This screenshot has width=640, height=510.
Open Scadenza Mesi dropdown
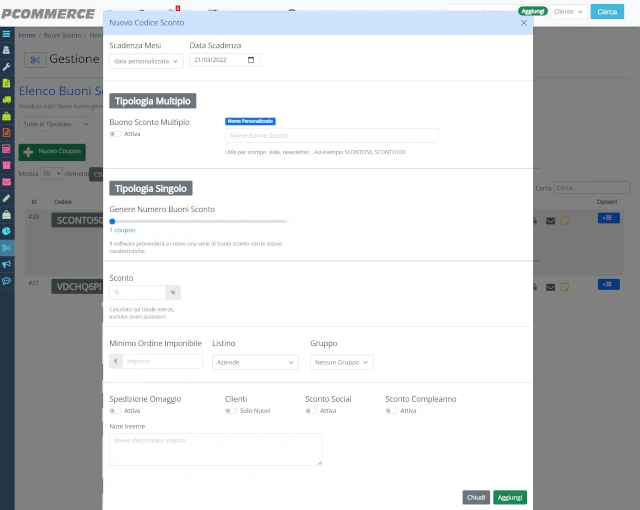click(146, 61)
